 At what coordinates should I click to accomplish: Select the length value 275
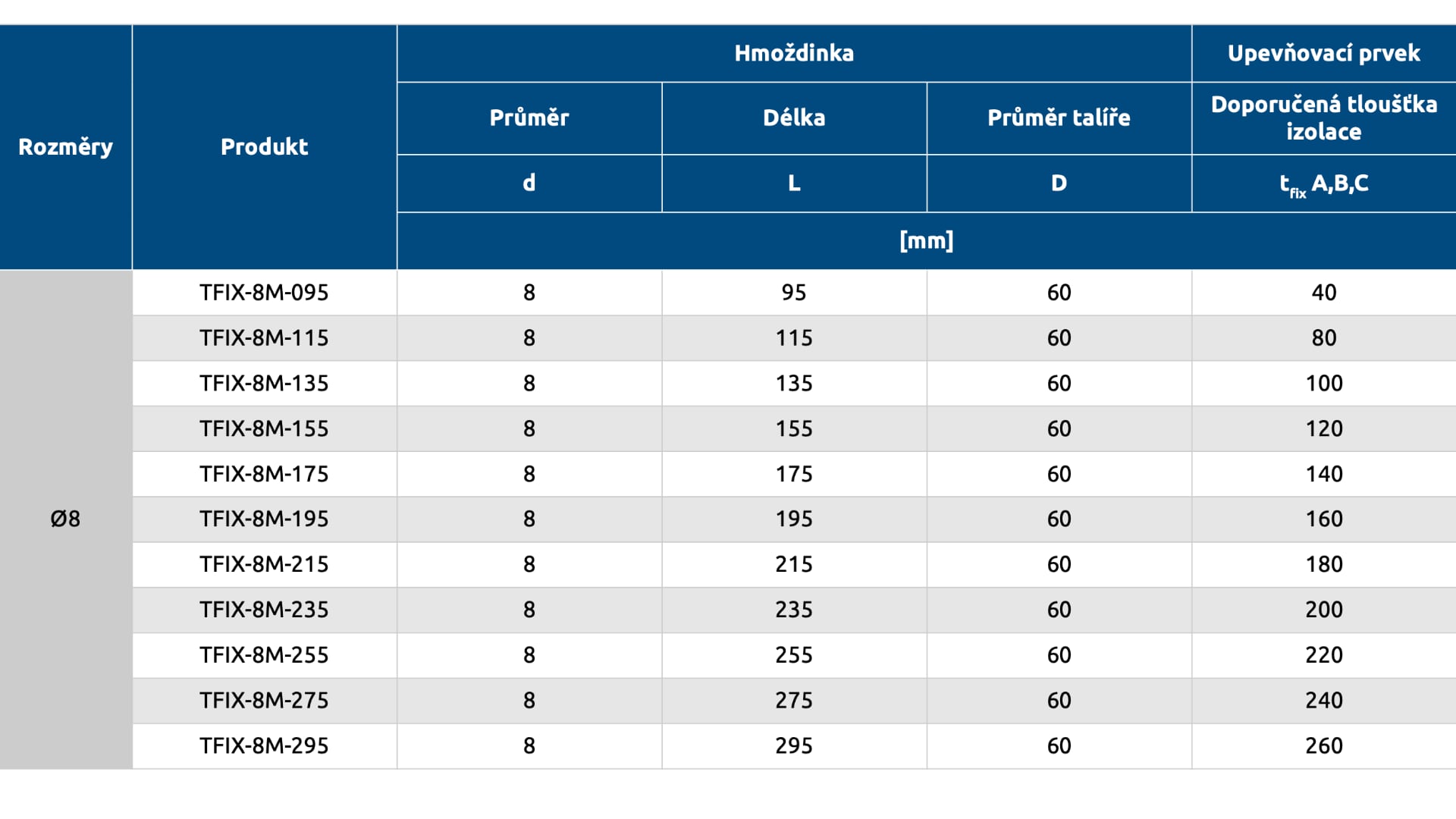pyautogui.click(x=794, y=701)
